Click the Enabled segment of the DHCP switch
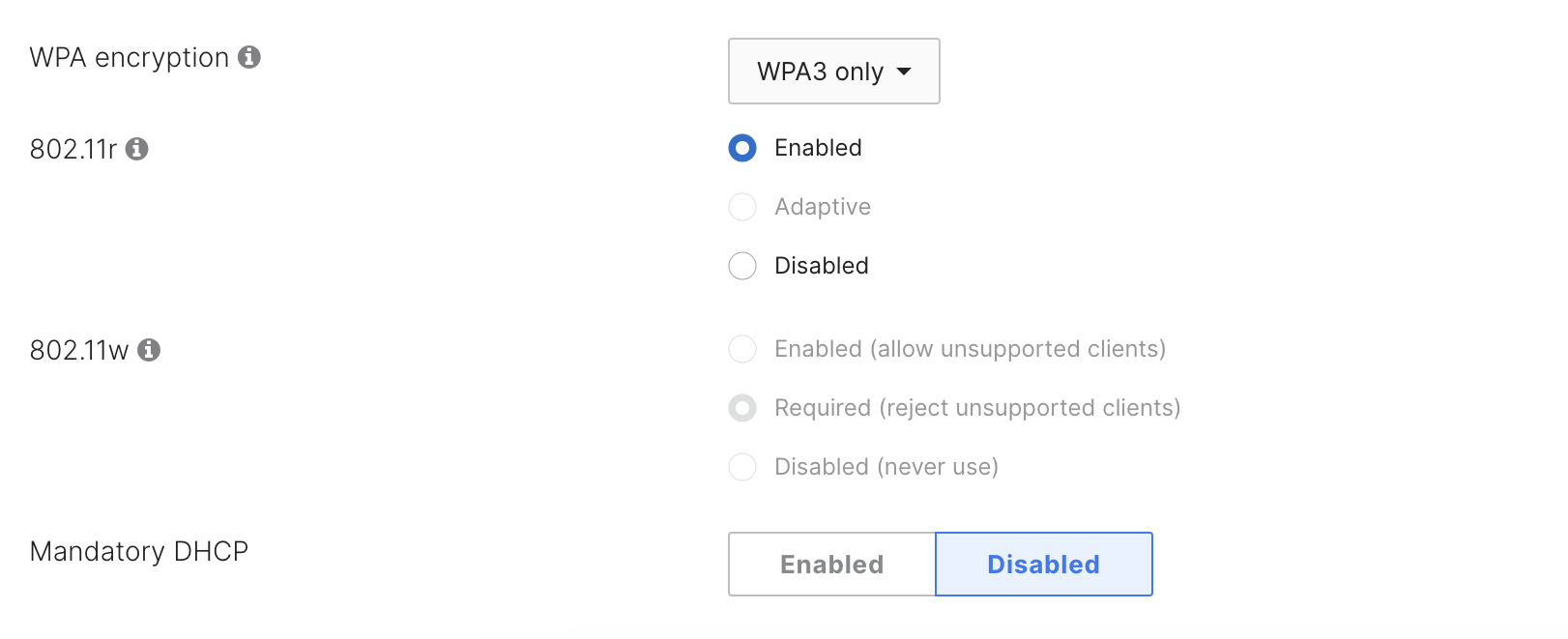This screenshot has height=639, width=1568. click(830, 565)
